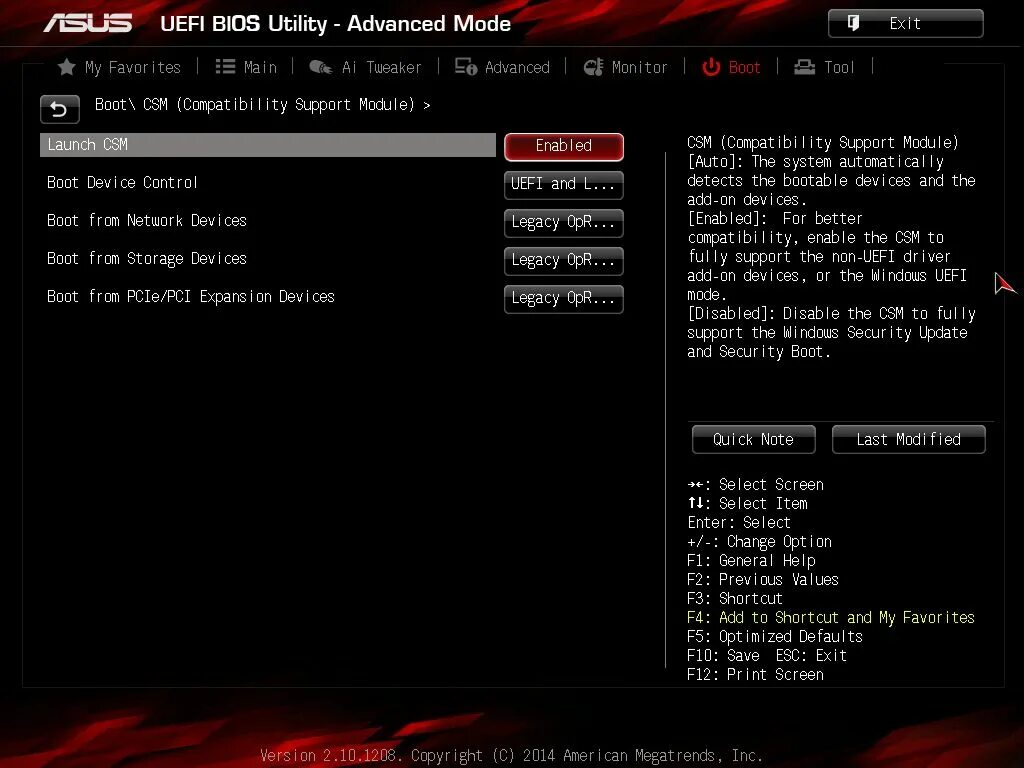The image size is (1024, 768).
Task: Click the Exit button
Action: tap(905, 24)
